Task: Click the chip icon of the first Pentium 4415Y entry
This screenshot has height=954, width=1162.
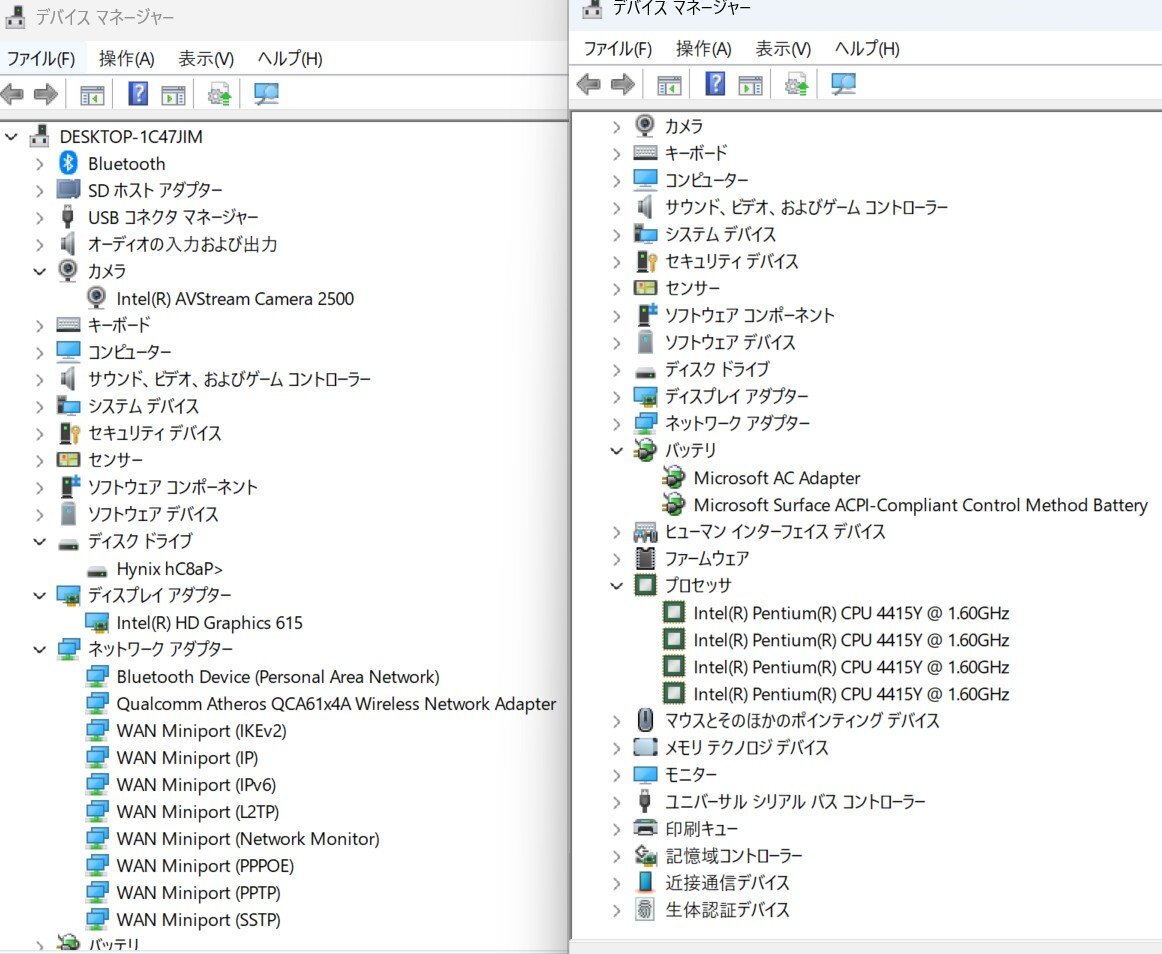Action: [674, 612]
